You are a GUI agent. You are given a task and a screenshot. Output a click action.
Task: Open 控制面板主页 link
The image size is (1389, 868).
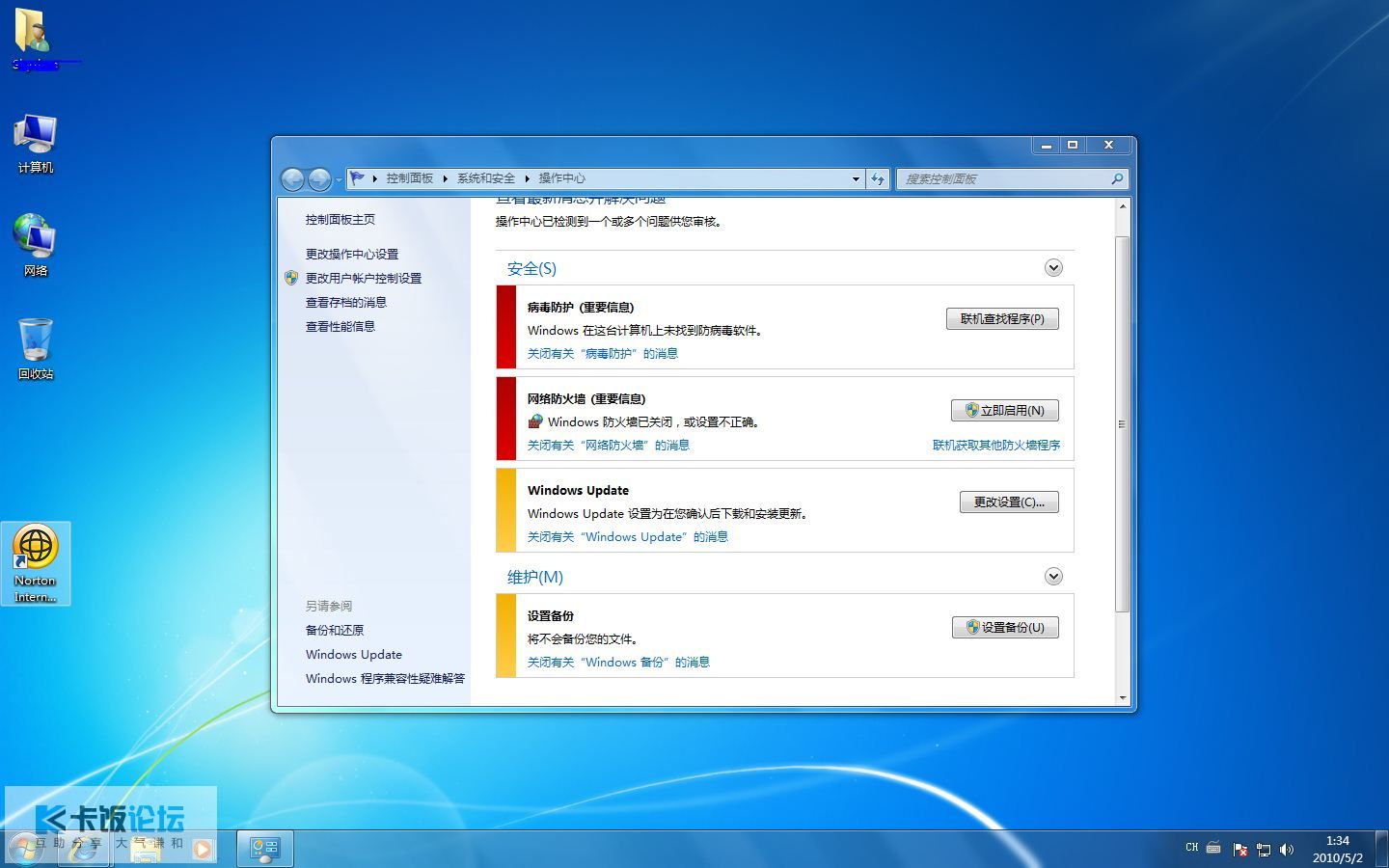340,220
